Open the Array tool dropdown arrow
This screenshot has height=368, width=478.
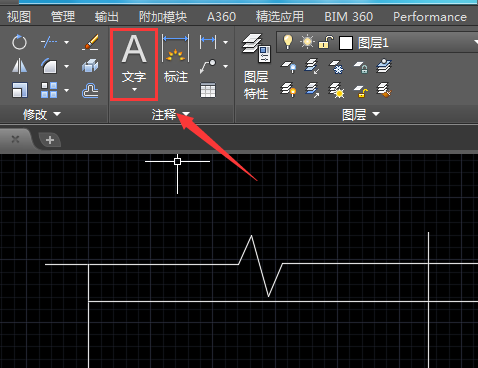[66, 90]
